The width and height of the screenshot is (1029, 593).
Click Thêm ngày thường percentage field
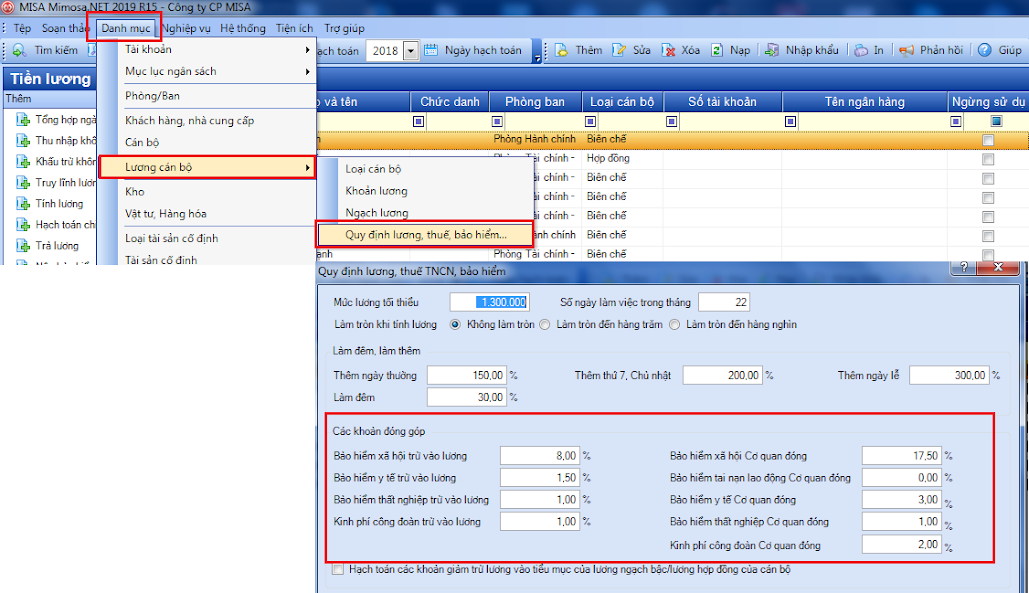point(467,375)
